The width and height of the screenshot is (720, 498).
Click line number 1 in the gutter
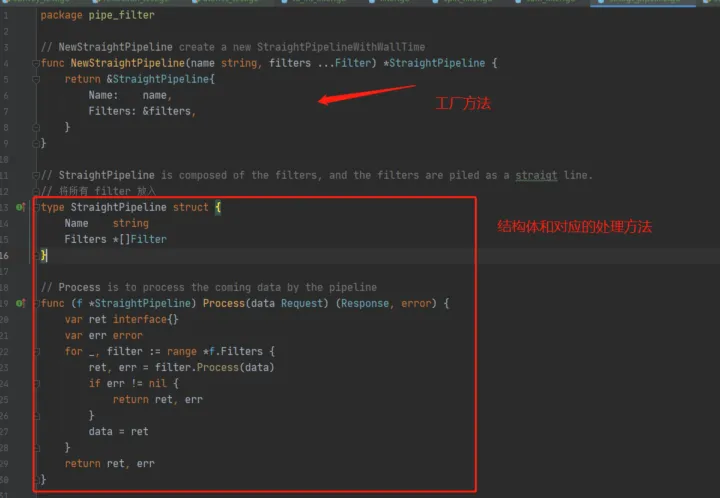(x=6, y=15)
